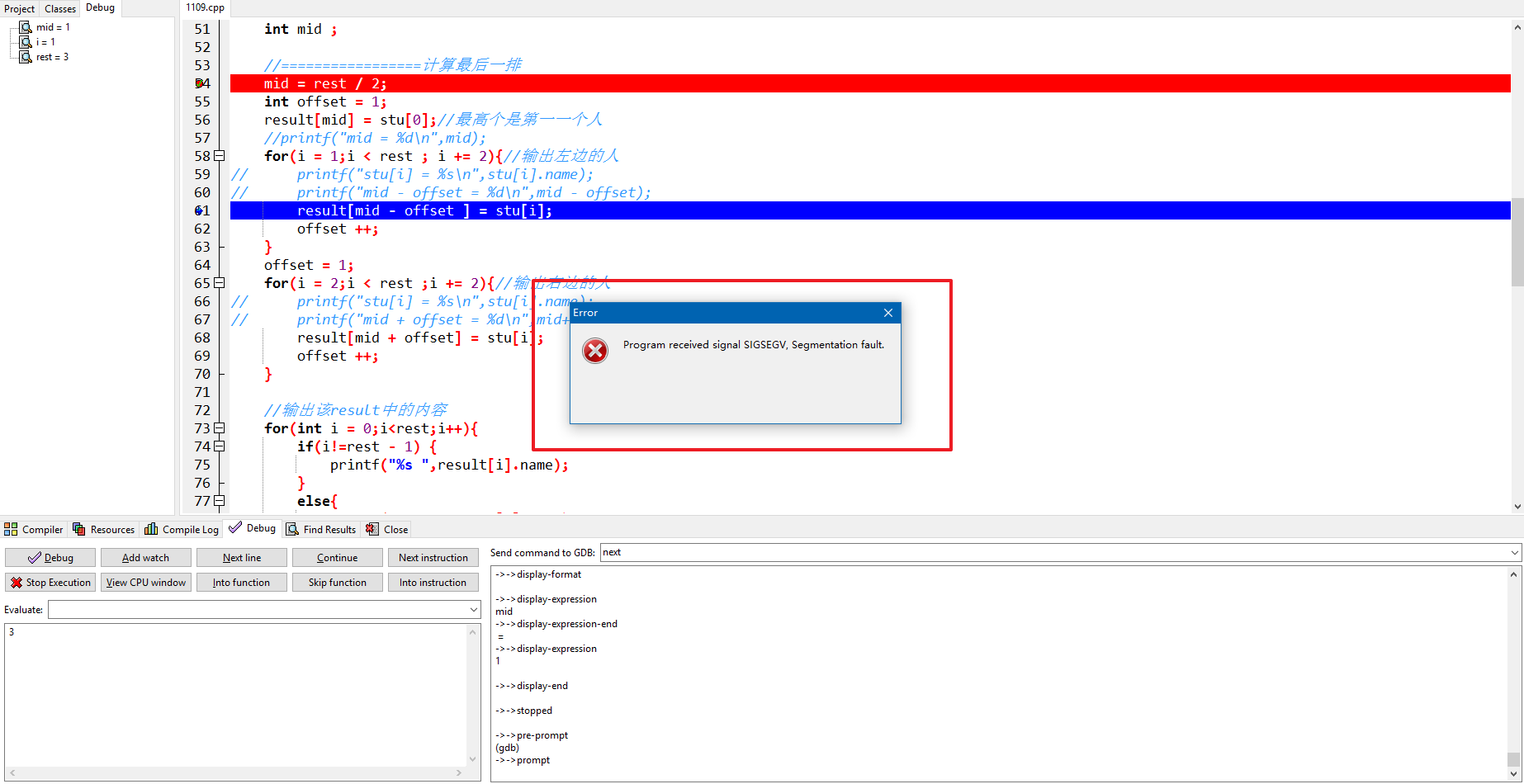Image resolution: width=1524 pixels, height=784 pixels.
Task: Open the Resources bottom tab
Action: coord(103,529)
